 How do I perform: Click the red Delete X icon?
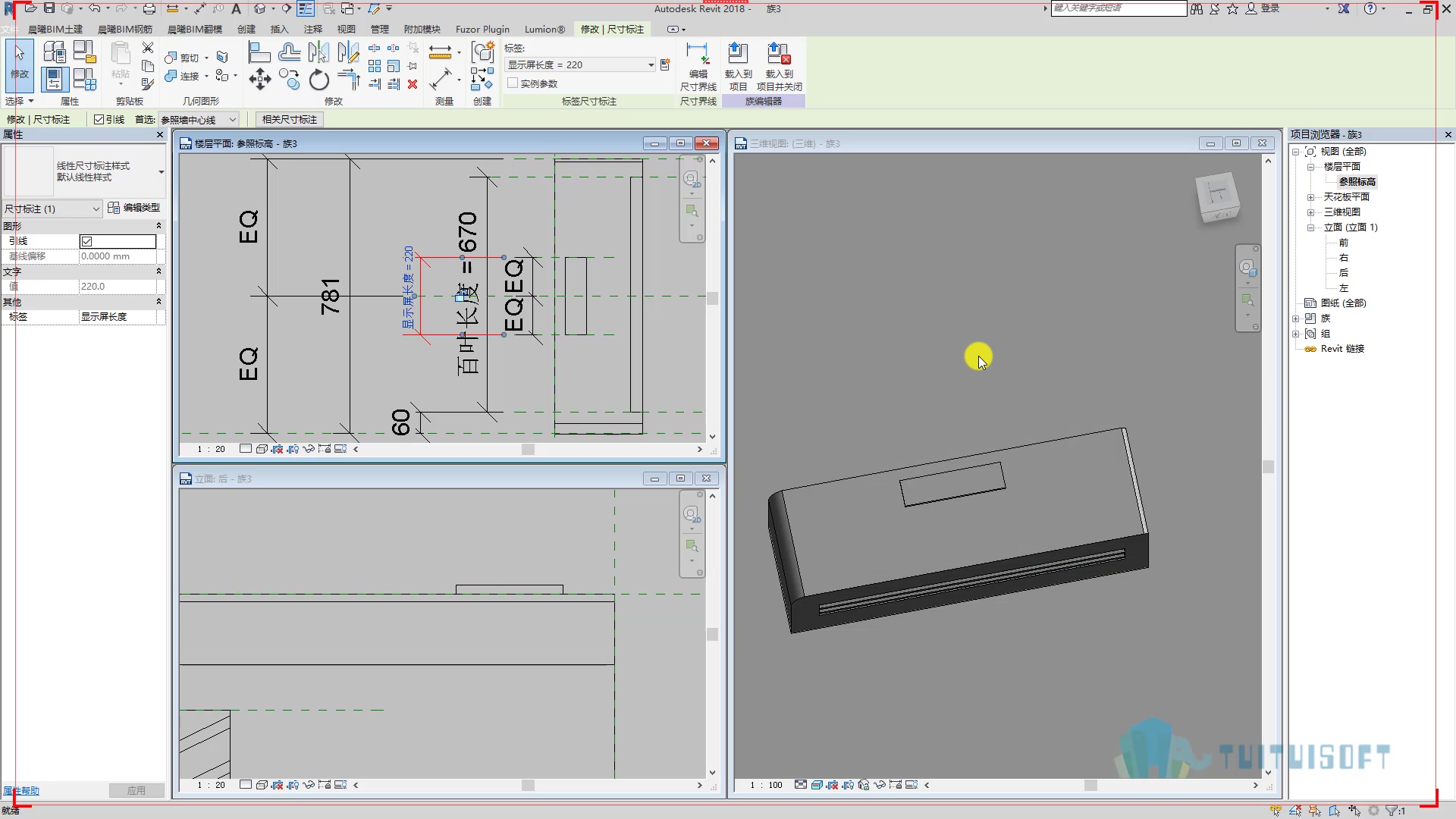(x=413, y=84)
